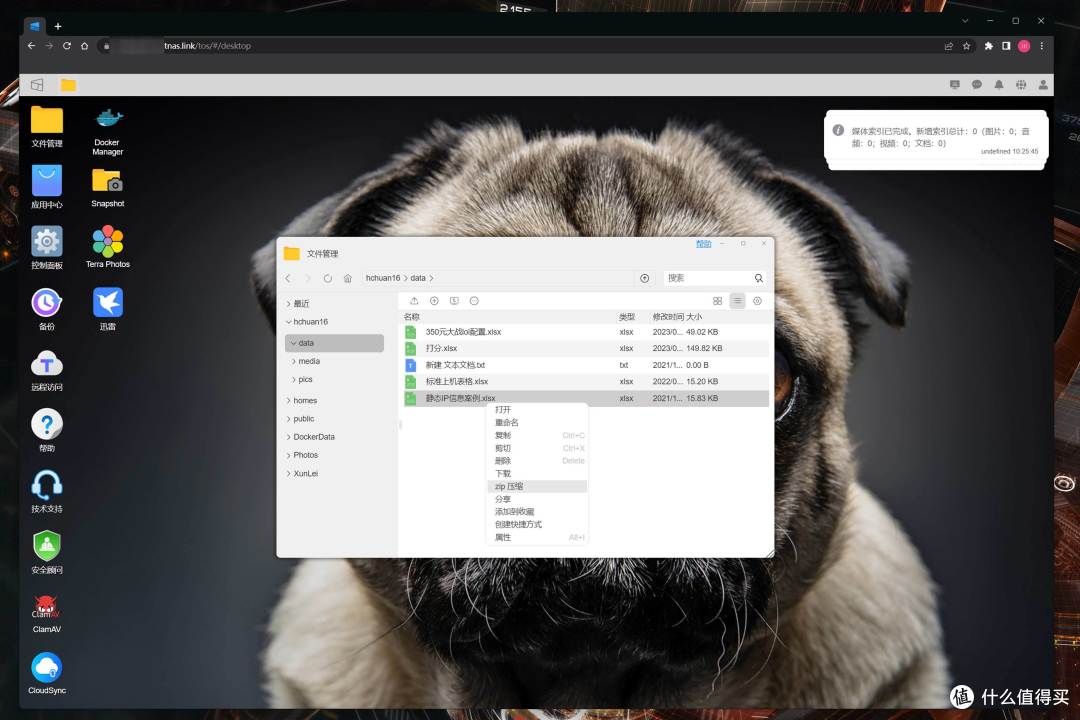This screenshot has height=720, width=1080.
Task: Launch ClamAV antivirus from the desktop
Action: (x=47, y=613)
